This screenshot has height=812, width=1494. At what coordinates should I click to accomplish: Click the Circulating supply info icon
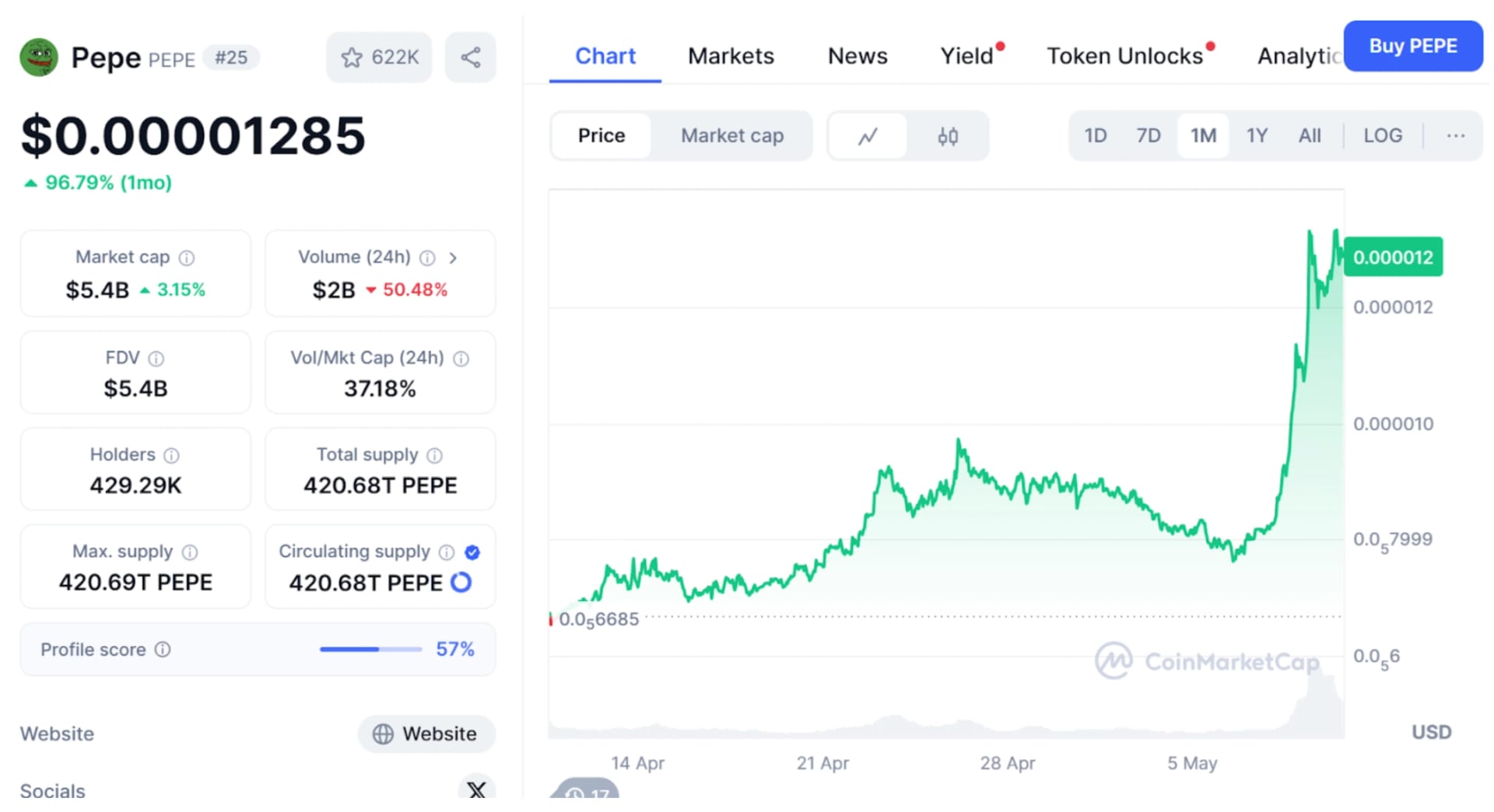pos(445,552)
